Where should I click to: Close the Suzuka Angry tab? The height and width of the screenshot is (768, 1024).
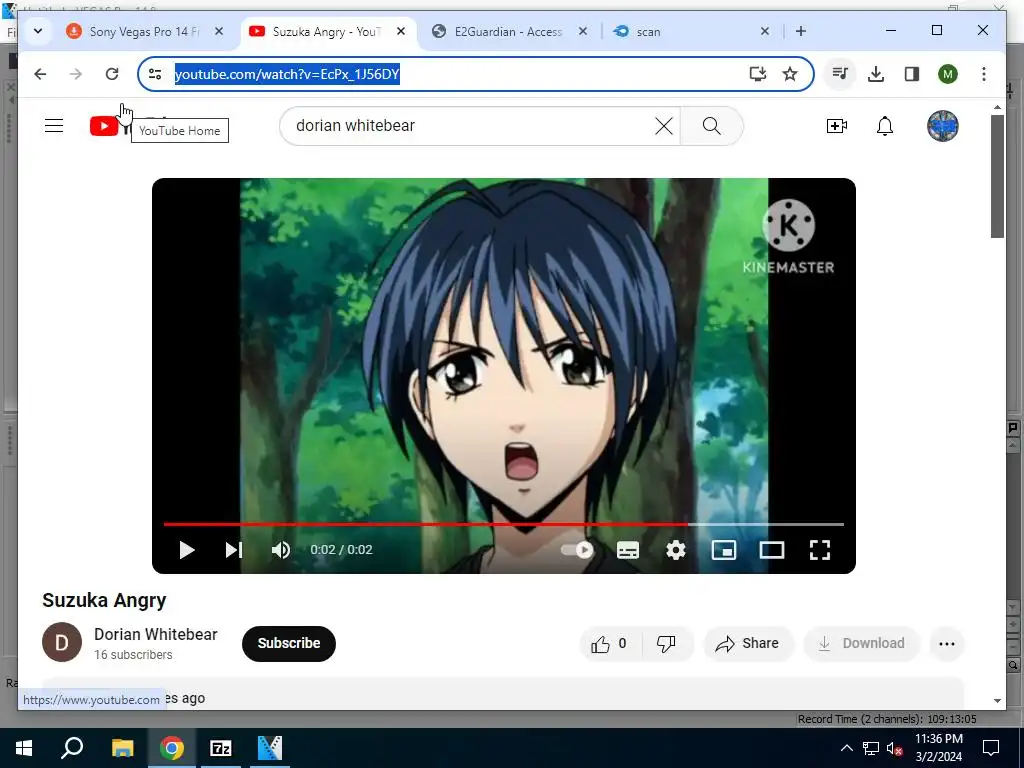[401, 31]
